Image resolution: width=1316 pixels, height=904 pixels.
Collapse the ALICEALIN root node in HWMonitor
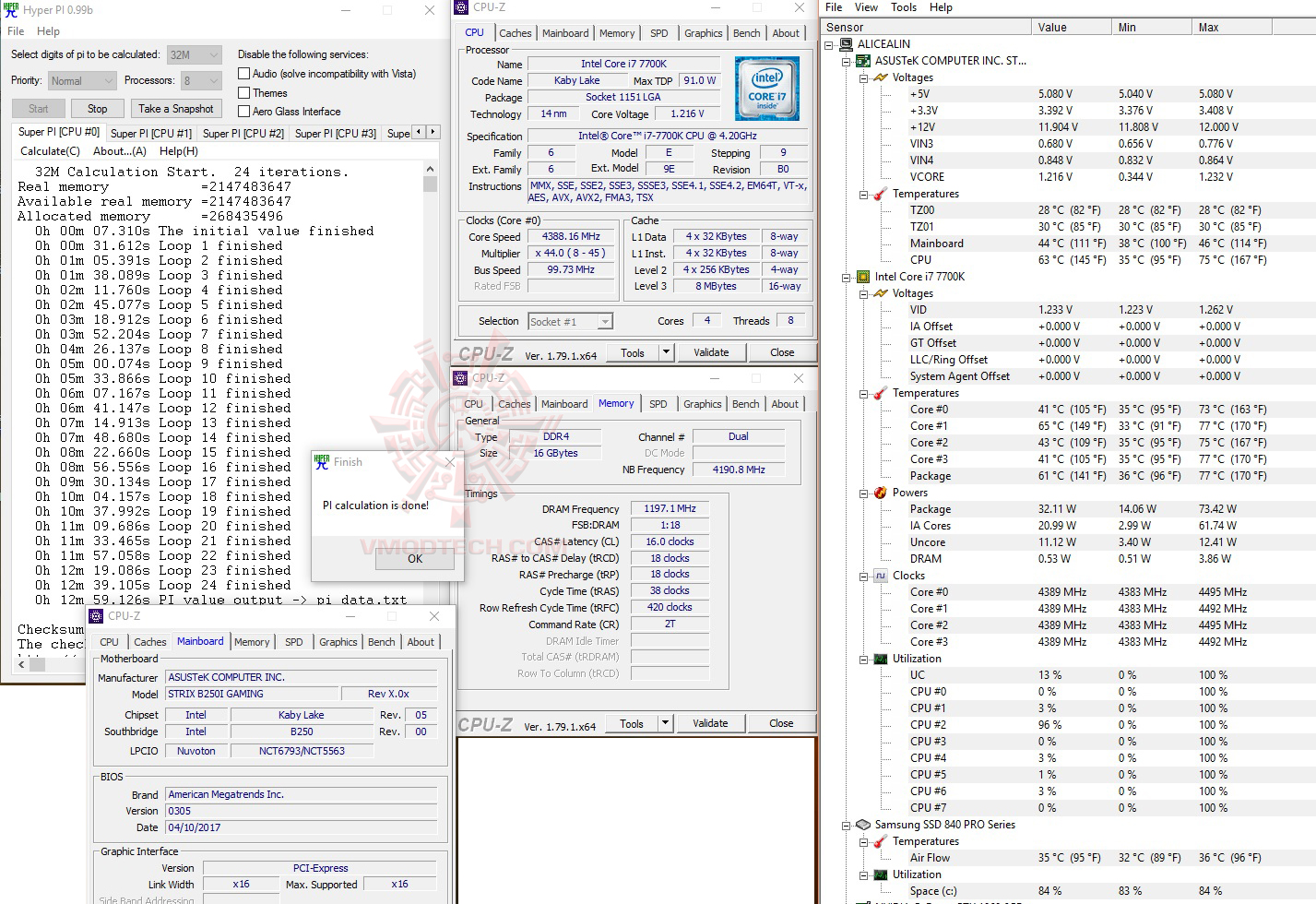829,44
